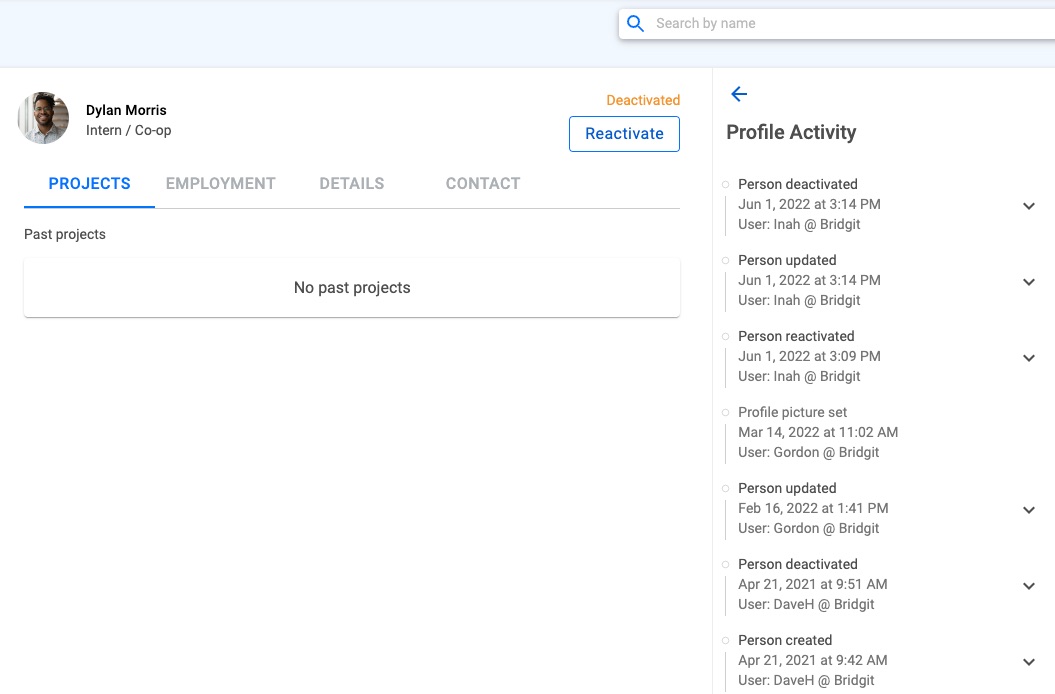Expand Person deactivated entry from Jun 1, 2022
The height and width of the screenshot is (694, 1055).
click(1029, 206)
